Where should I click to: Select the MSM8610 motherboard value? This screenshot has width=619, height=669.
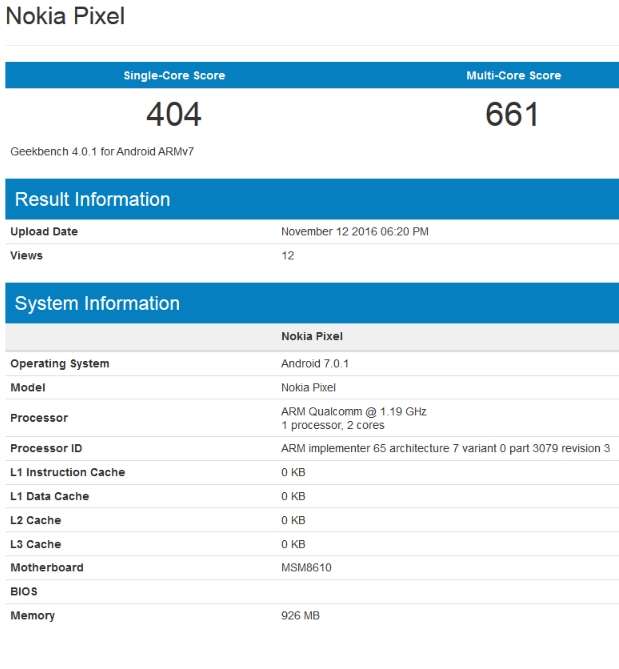306,567
